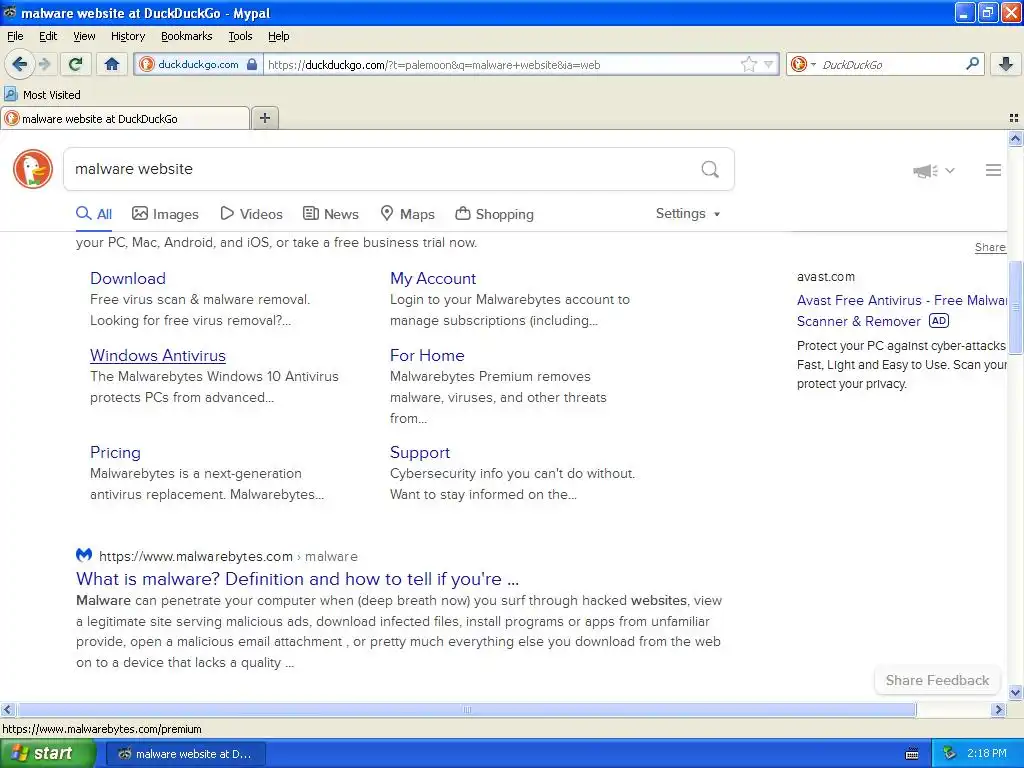The image size is (1024, 768).
Task: Click the horizontal scrollbar left arrow
Action: click(7, 709)
